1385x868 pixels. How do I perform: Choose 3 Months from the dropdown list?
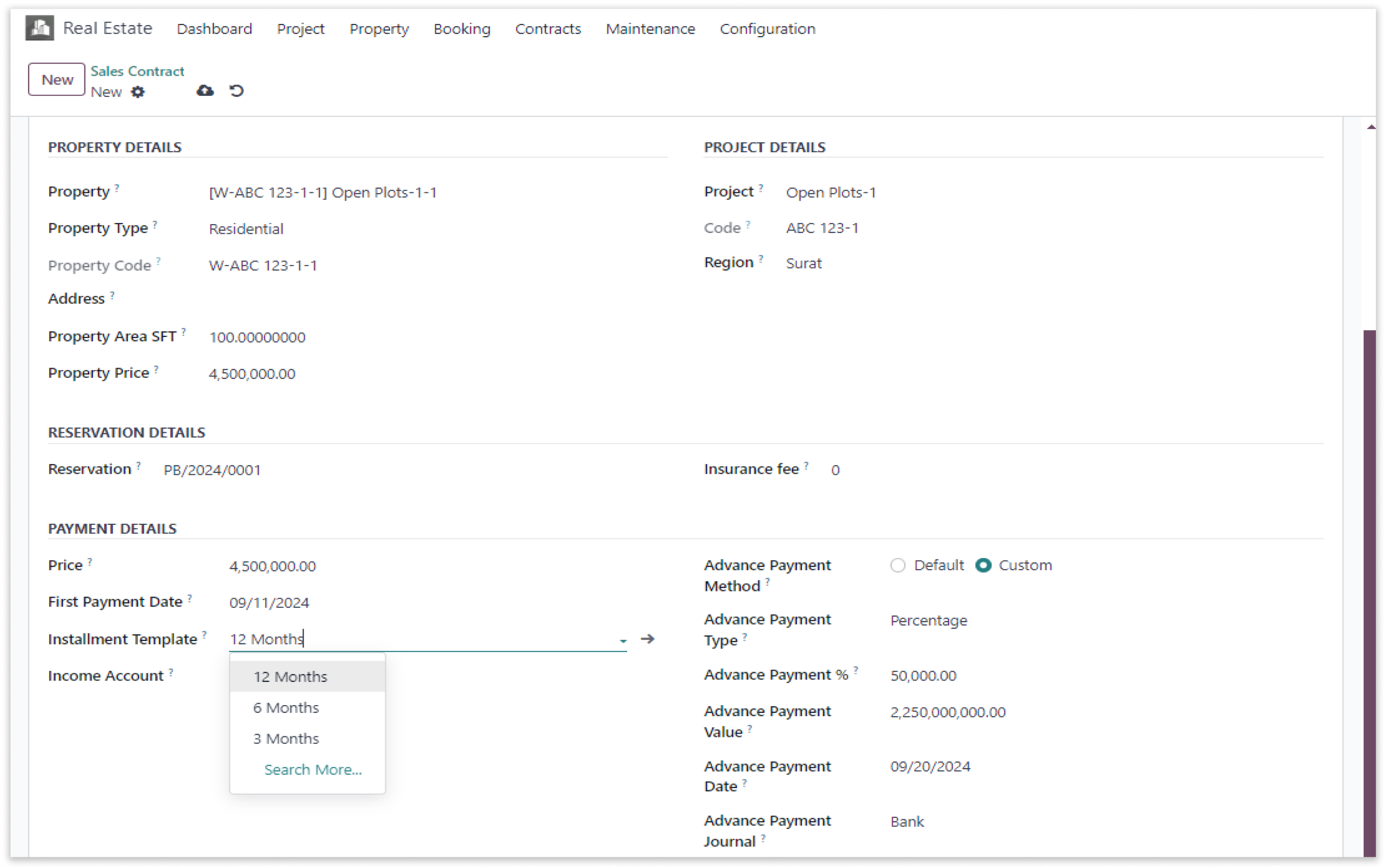click(307, 738)
